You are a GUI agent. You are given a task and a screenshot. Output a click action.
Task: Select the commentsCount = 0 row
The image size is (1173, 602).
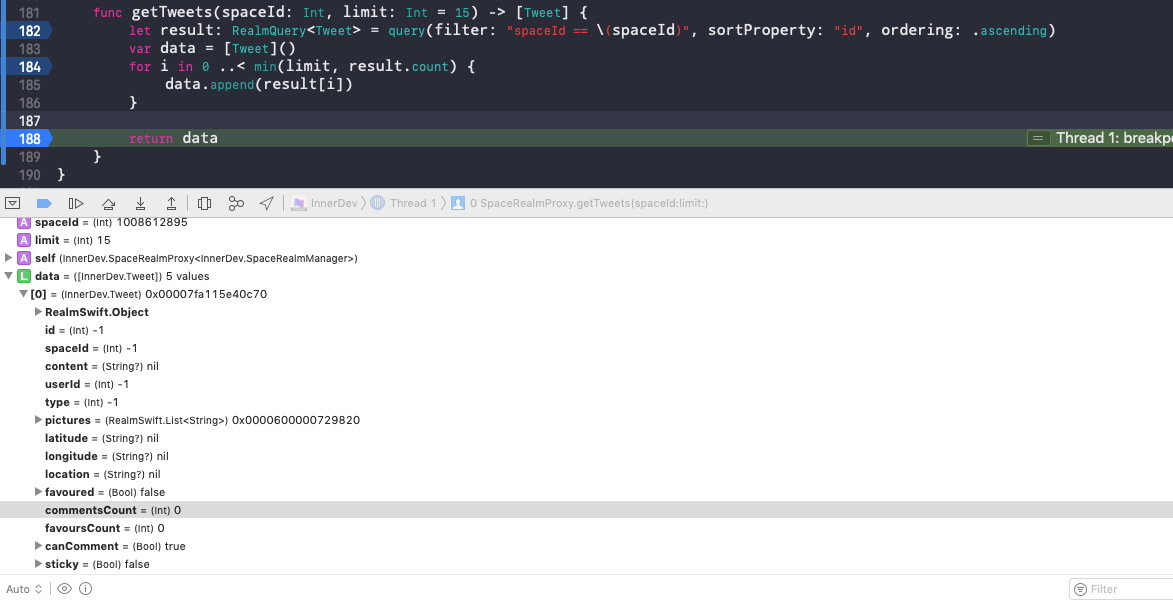[586, 510]
